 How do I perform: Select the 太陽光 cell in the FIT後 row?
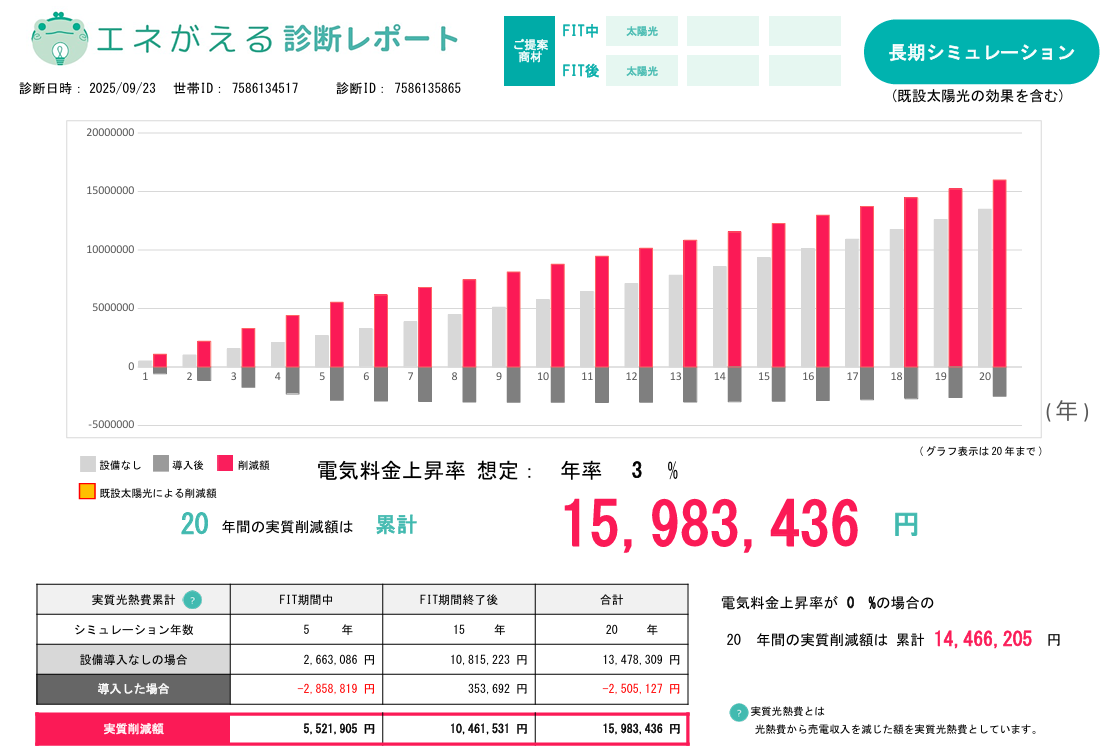point(641,71)
